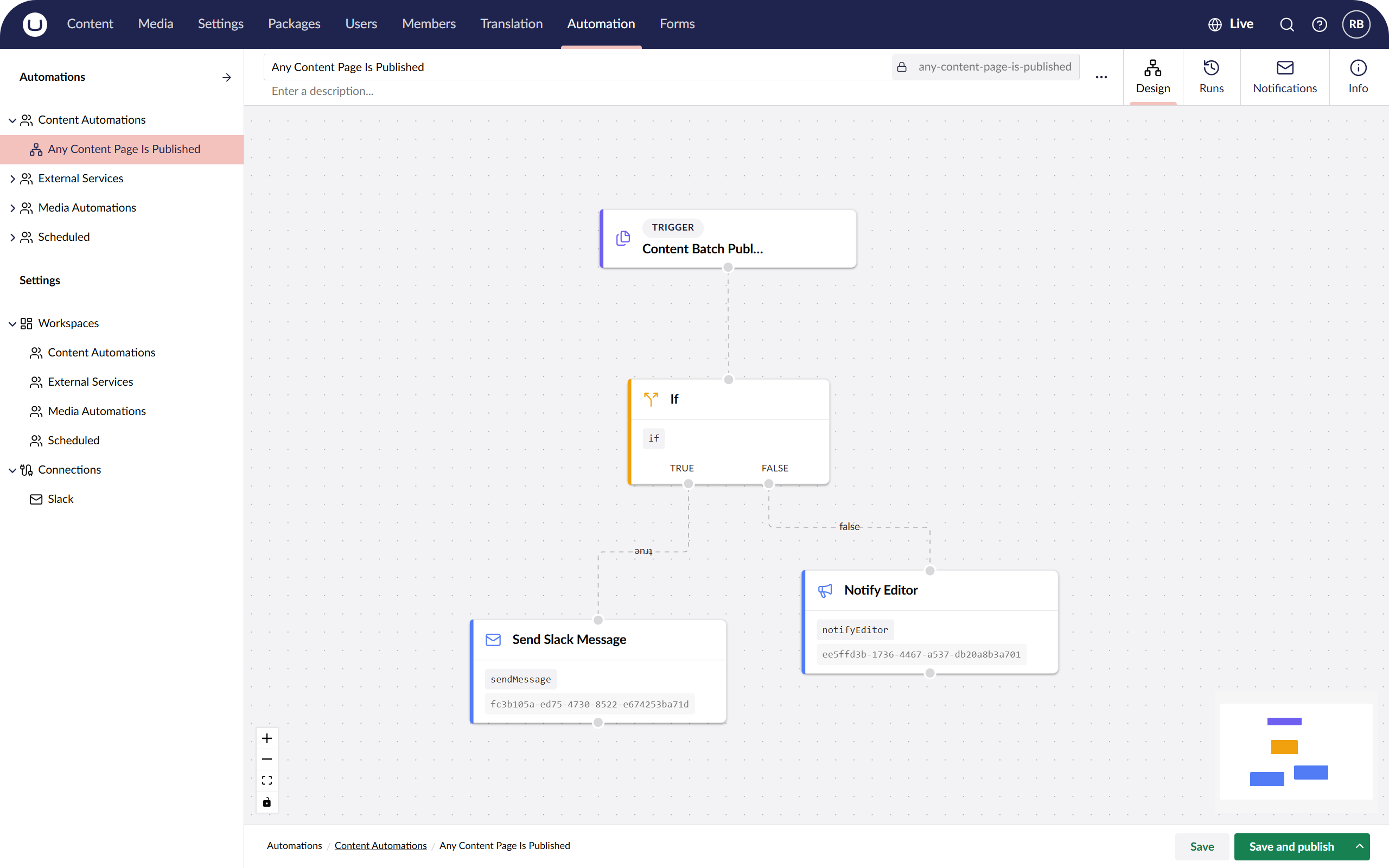Zoom in on the canvas with plus
Viewport: 1389px width, 868px height.
pyautogui.click(x=267, y=738)
